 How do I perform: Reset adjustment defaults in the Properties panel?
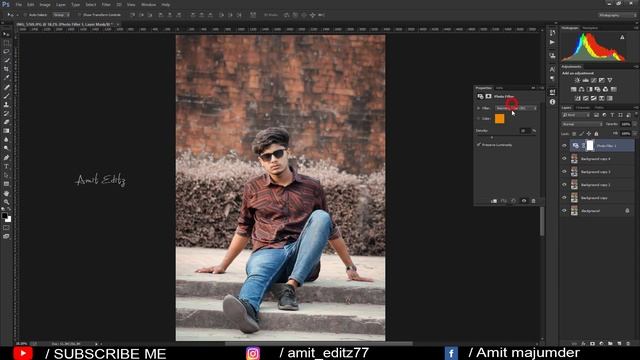(513, 201)
